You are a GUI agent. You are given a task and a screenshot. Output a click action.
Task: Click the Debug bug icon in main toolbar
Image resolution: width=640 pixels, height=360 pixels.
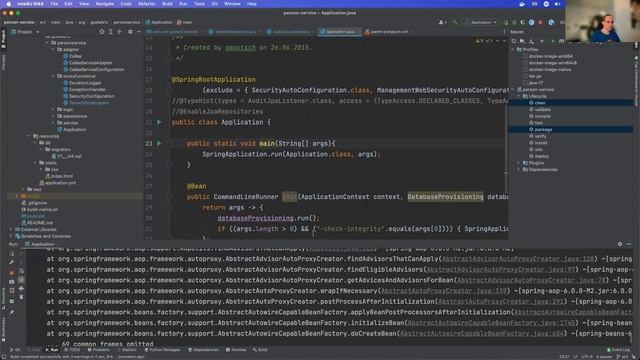(x=514, y=22)
